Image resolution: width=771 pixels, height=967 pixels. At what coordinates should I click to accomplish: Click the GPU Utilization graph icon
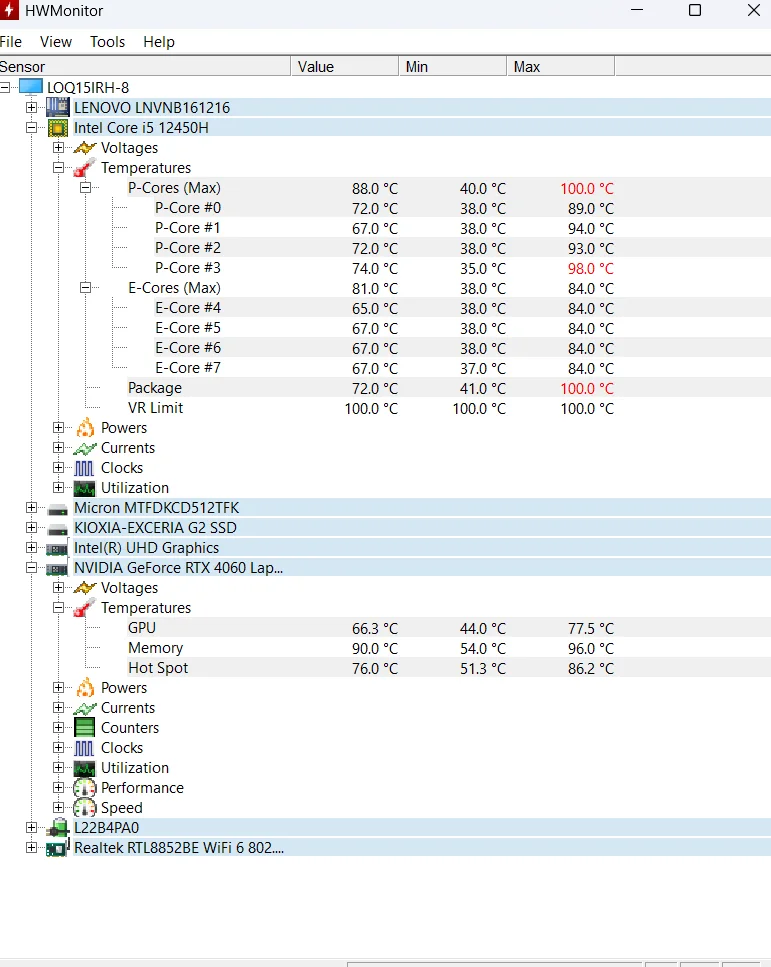click(x=85, y=768)
